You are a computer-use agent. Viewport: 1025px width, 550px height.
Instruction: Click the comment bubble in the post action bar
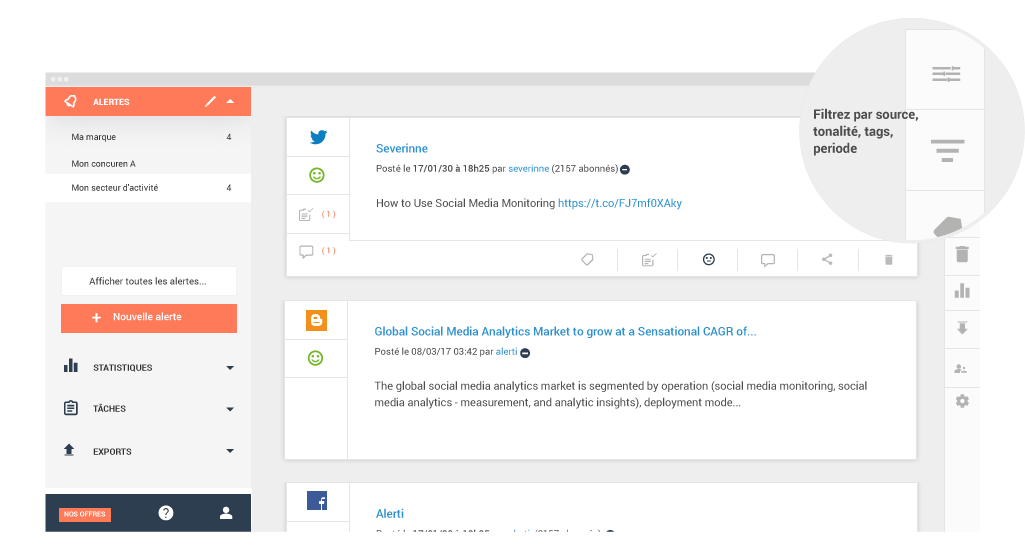tap(767, 260)
